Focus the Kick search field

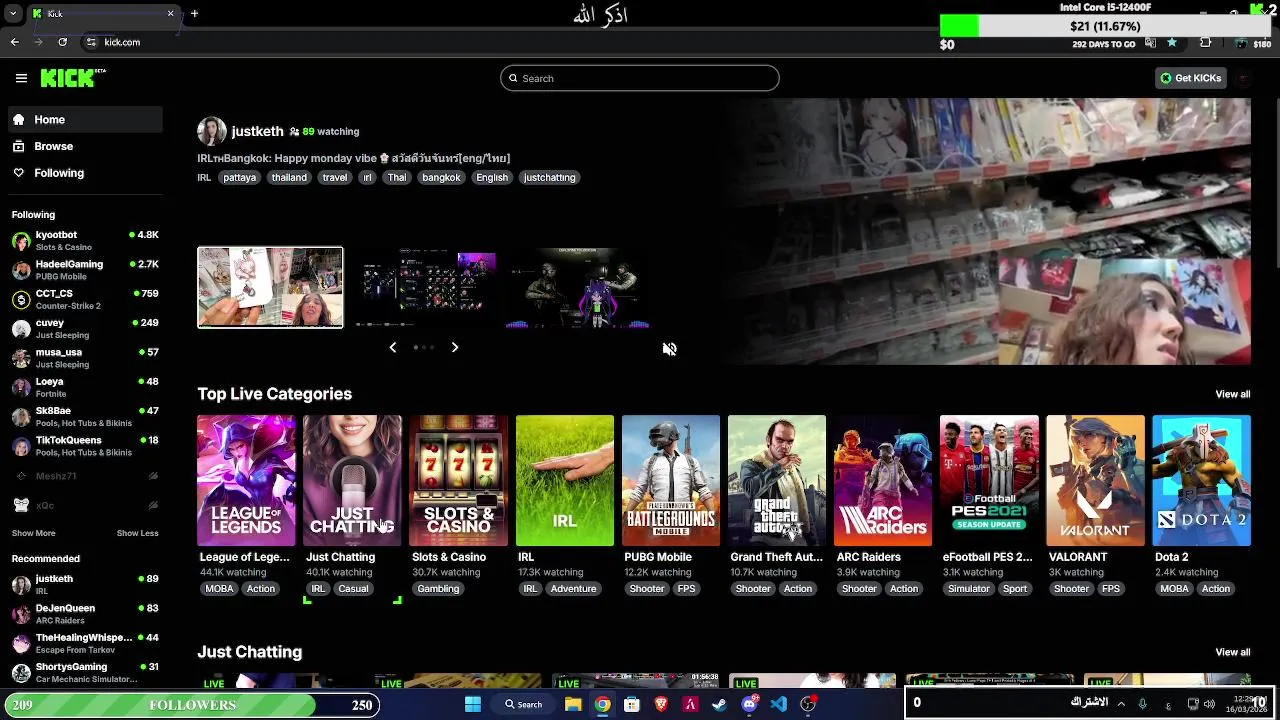640,78
